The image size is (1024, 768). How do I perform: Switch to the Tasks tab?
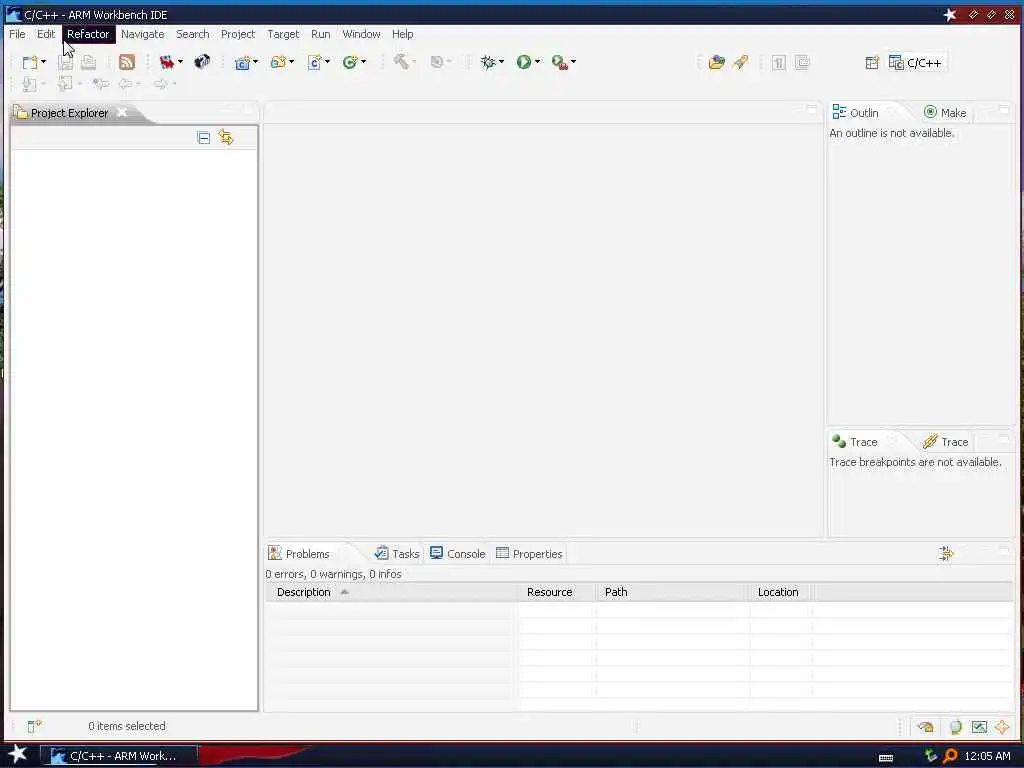click(396, 554)
